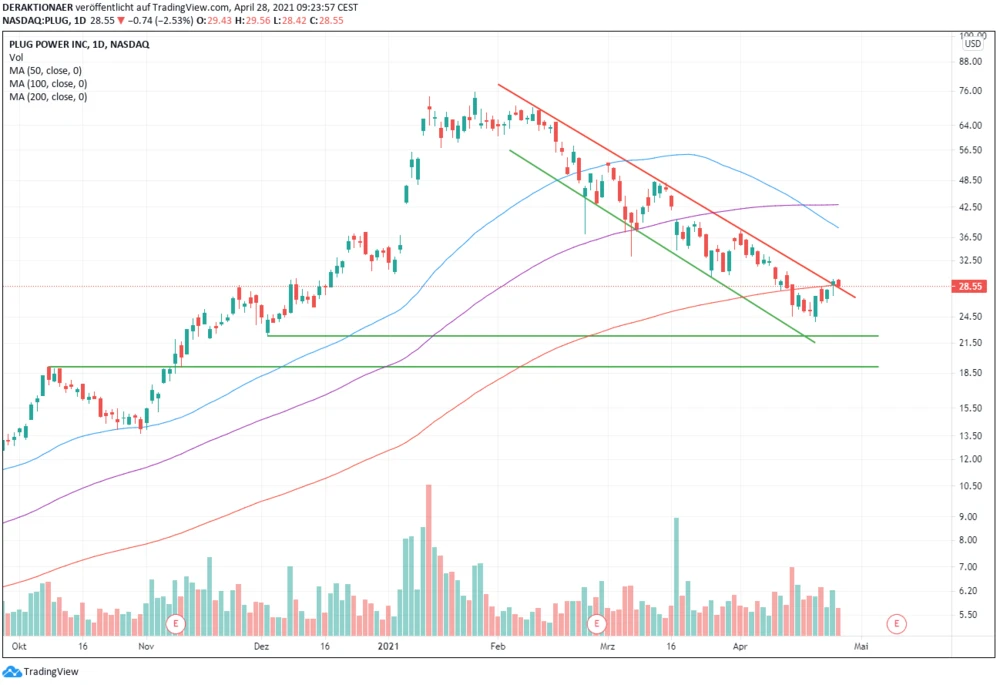Open the earnings marker near March

(x=597, y=624)
